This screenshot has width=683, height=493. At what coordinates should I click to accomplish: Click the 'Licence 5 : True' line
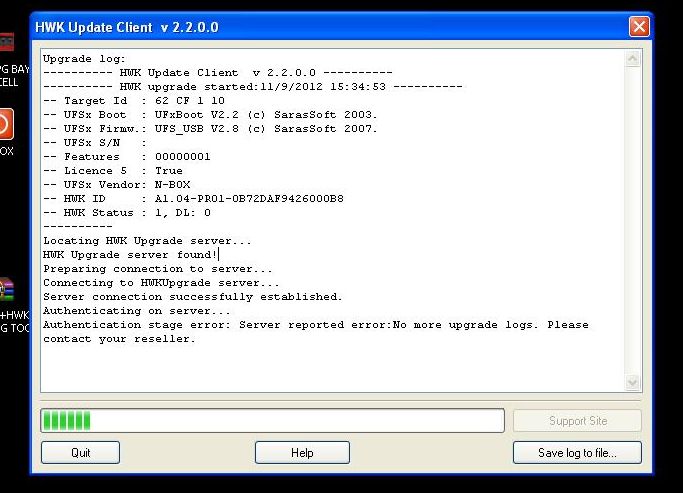click(x=113, y=170)
